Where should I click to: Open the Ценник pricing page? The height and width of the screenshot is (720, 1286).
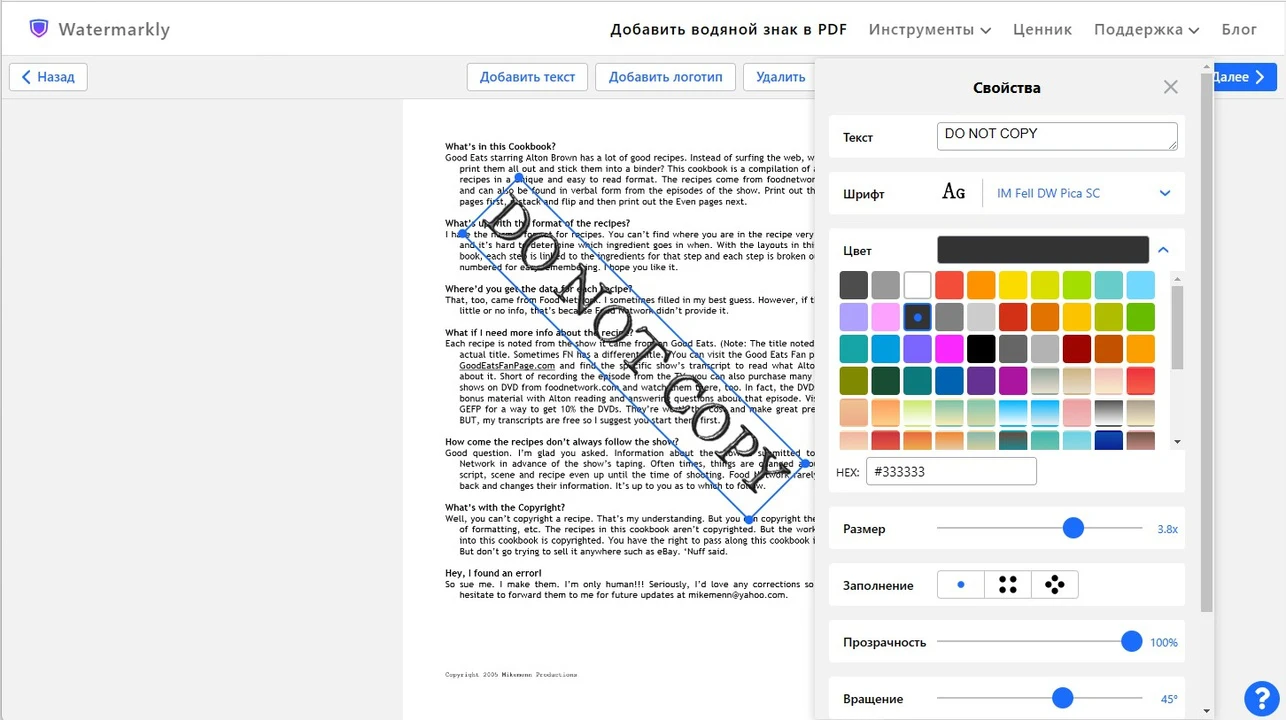point(1042,29)
